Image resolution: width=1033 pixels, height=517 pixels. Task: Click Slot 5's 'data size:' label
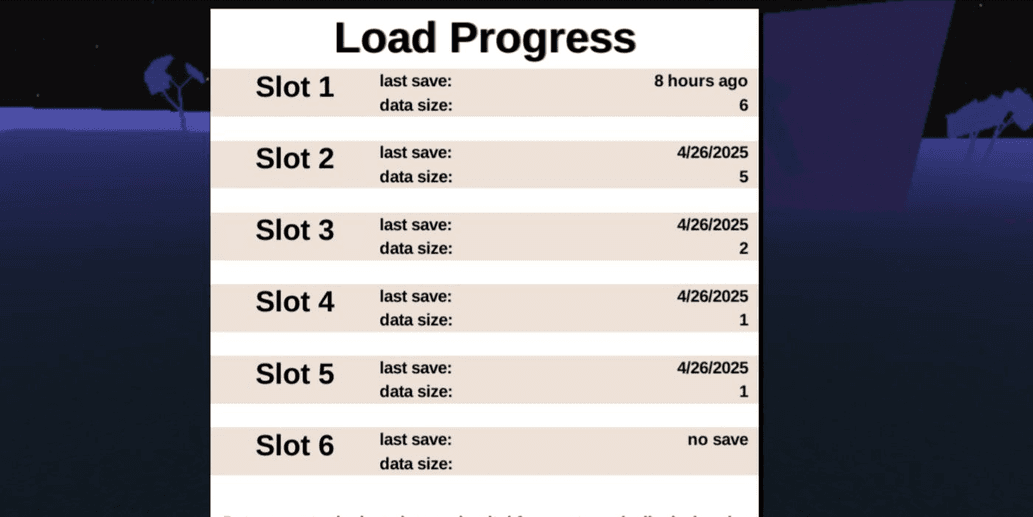point(416,392)
